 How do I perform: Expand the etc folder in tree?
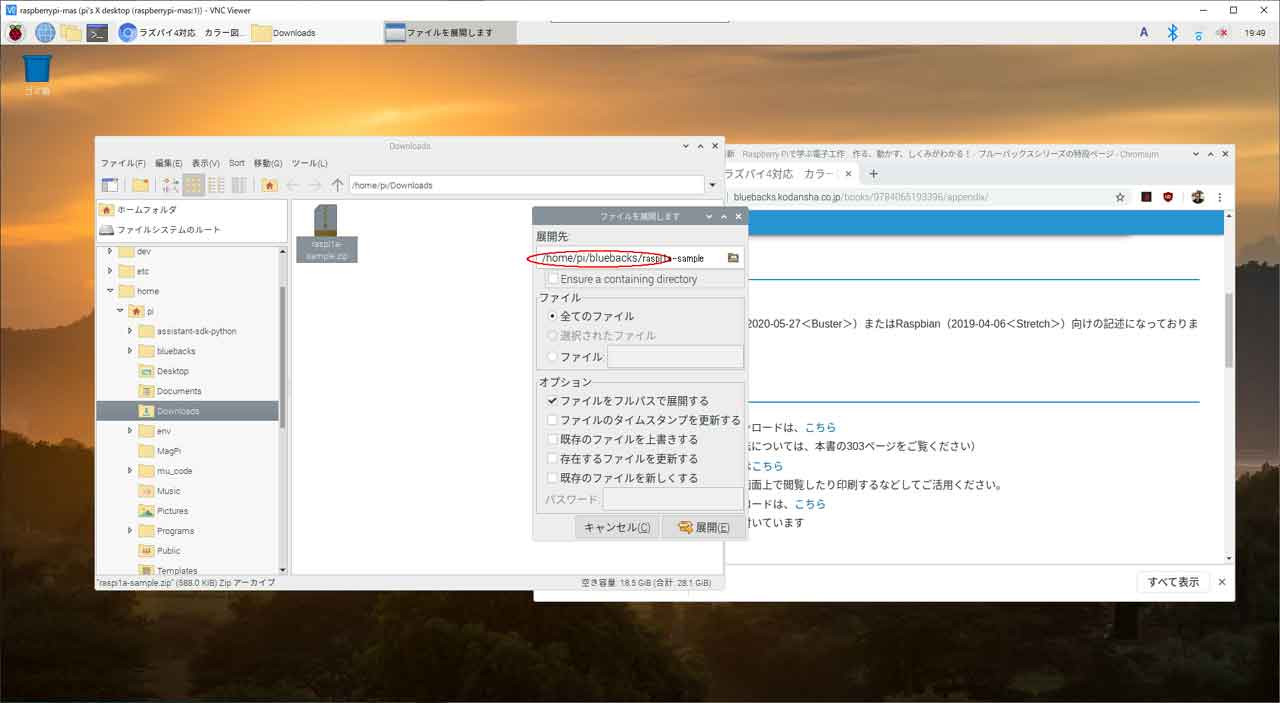pyautogui.click(x=110, y=271)
